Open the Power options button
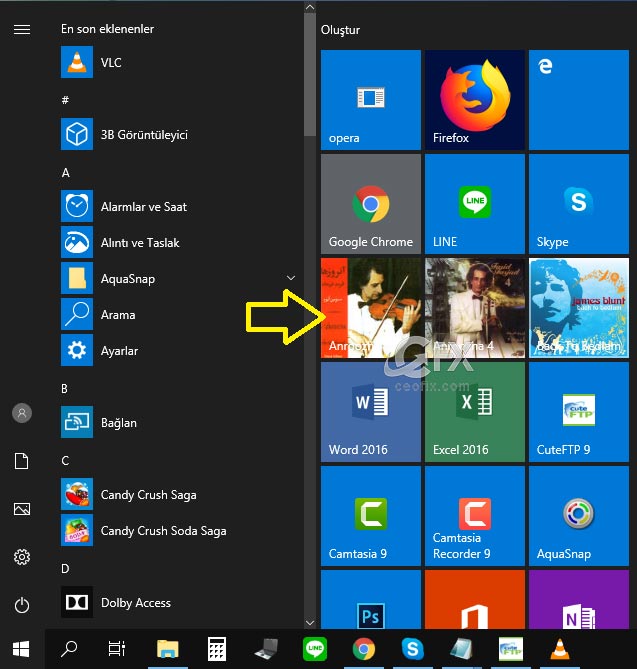The width and height of the screenshot is (637, 669). [22, 605]
